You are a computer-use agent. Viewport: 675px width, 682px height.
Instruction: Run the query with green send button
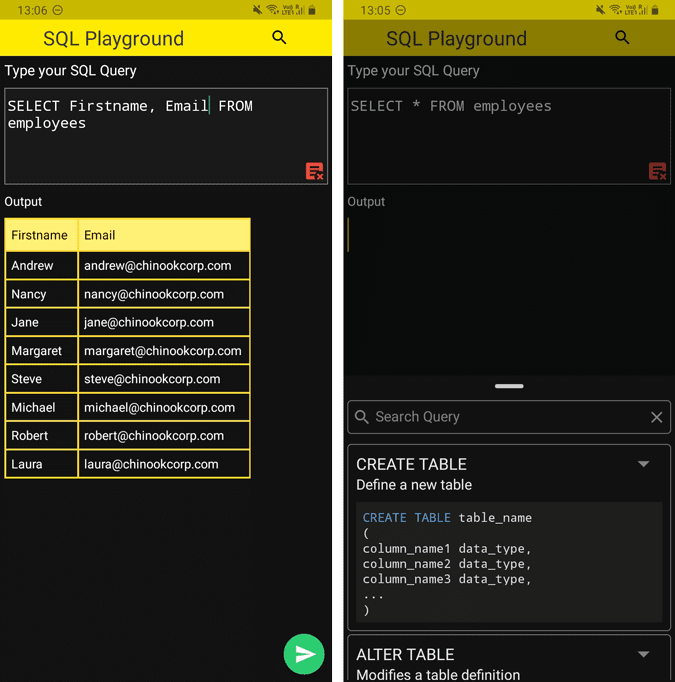click(304, 654)
